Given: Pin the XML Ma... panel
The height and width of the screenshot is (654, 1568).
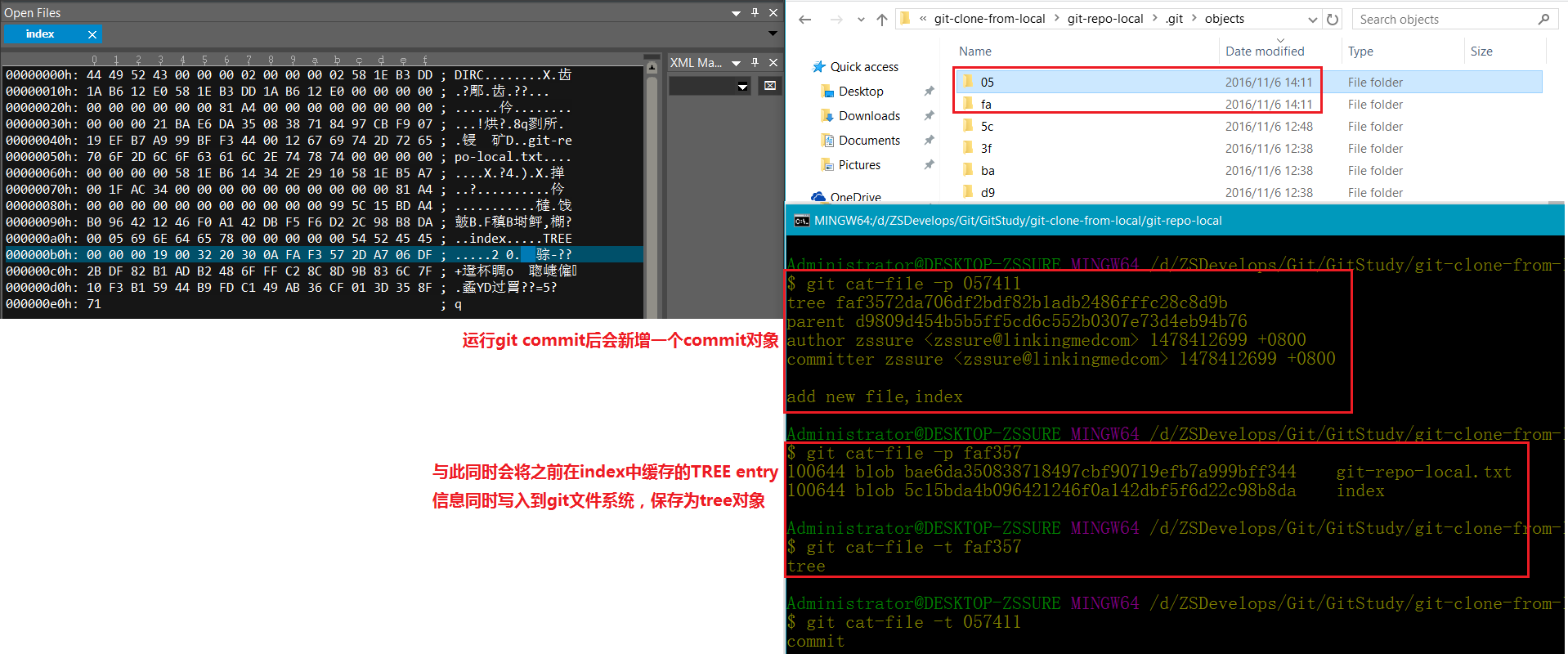Looking at the screenshot, I should pyautogui.click(x=755, y=62).
